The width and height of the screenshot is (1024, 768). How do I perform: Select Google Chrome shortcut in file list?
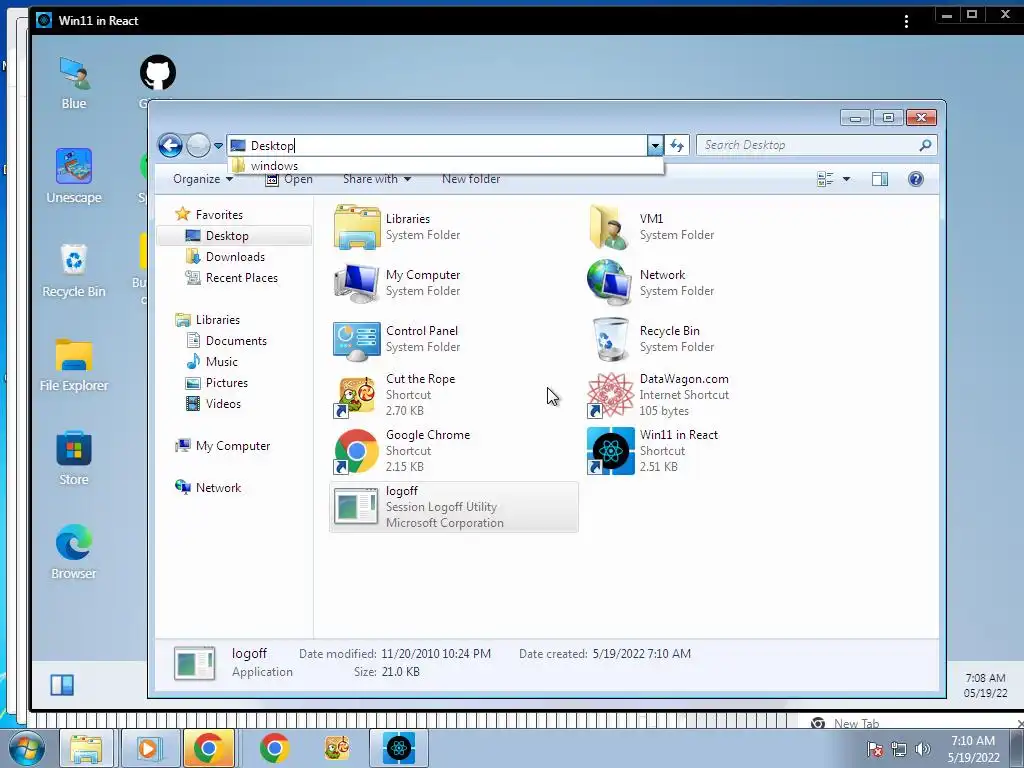click(x=357, y=451)
